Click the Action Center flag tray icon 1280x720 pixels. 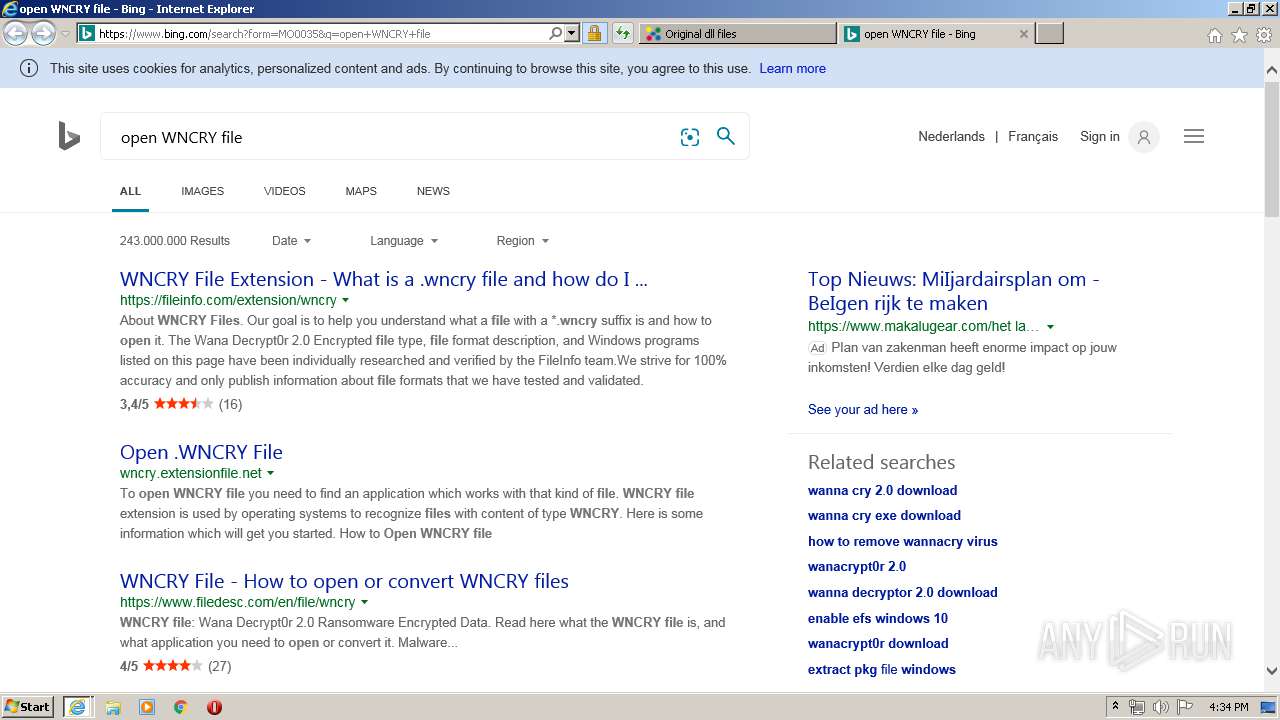(x=1184, y=707)
